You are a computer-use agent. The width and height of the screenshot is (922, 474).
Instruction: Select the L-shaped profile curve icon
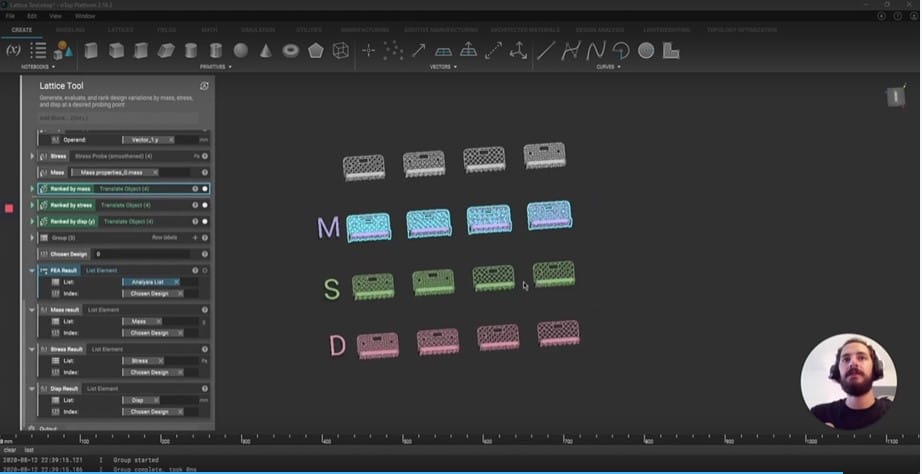point(671,51)
